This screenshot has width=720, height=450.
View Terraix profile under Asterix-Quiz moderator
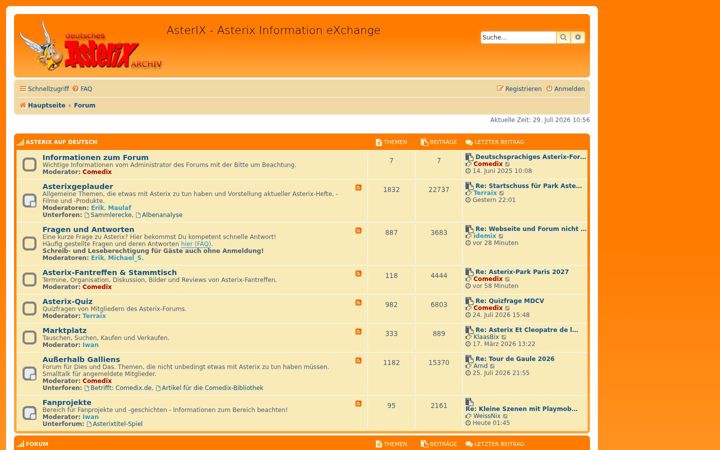tap(94, 316)
